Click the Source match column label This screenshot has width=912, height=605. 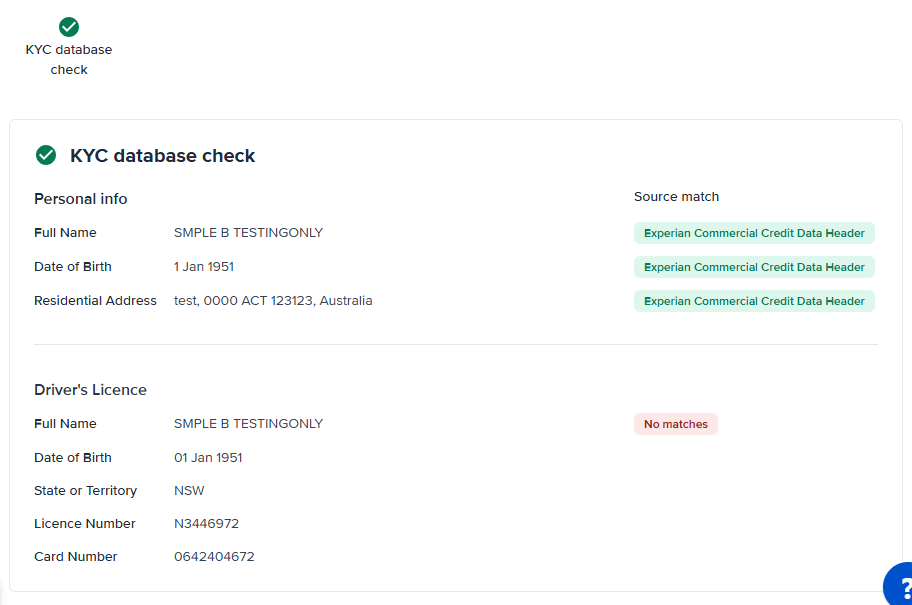[x=676, y=197]
